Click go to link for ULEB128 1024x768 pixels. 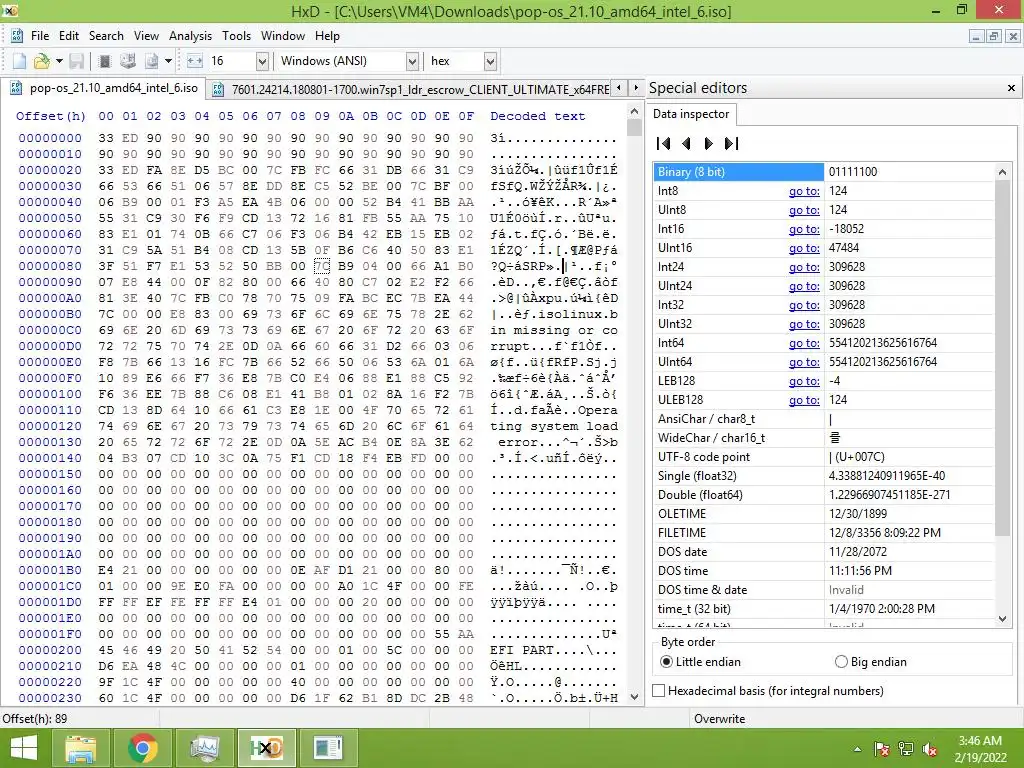click(804, 400)
